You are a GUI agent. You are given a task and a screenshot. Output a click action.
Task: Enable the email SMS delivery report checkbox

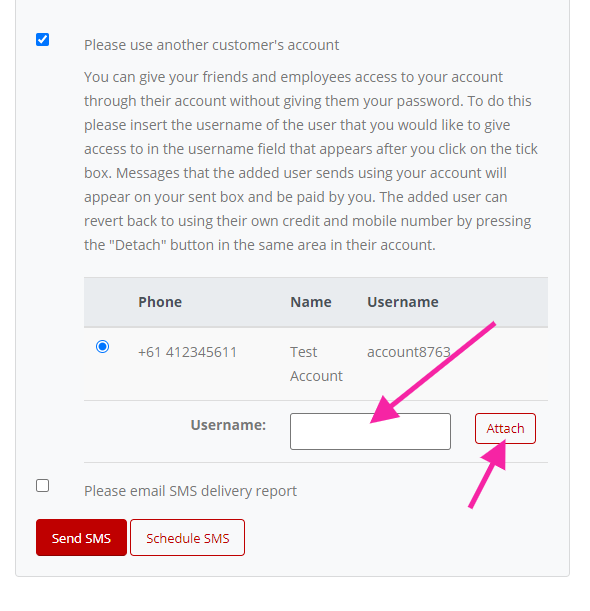click(x=42, y=486)
